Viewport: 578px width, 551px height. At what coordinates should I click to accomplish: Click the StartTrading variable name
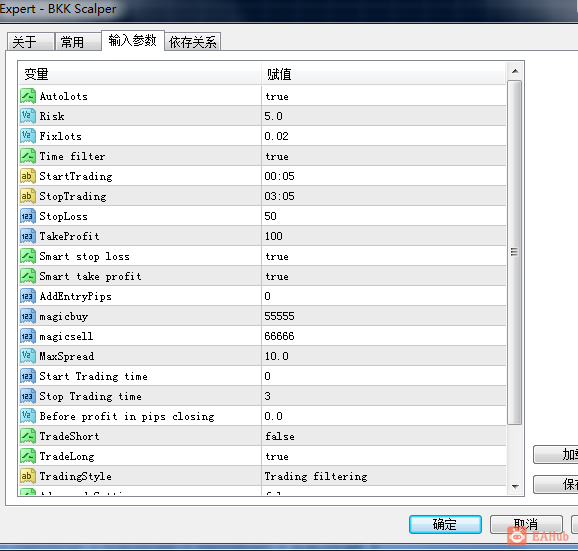pyautogui.click(x=76, y=177)
